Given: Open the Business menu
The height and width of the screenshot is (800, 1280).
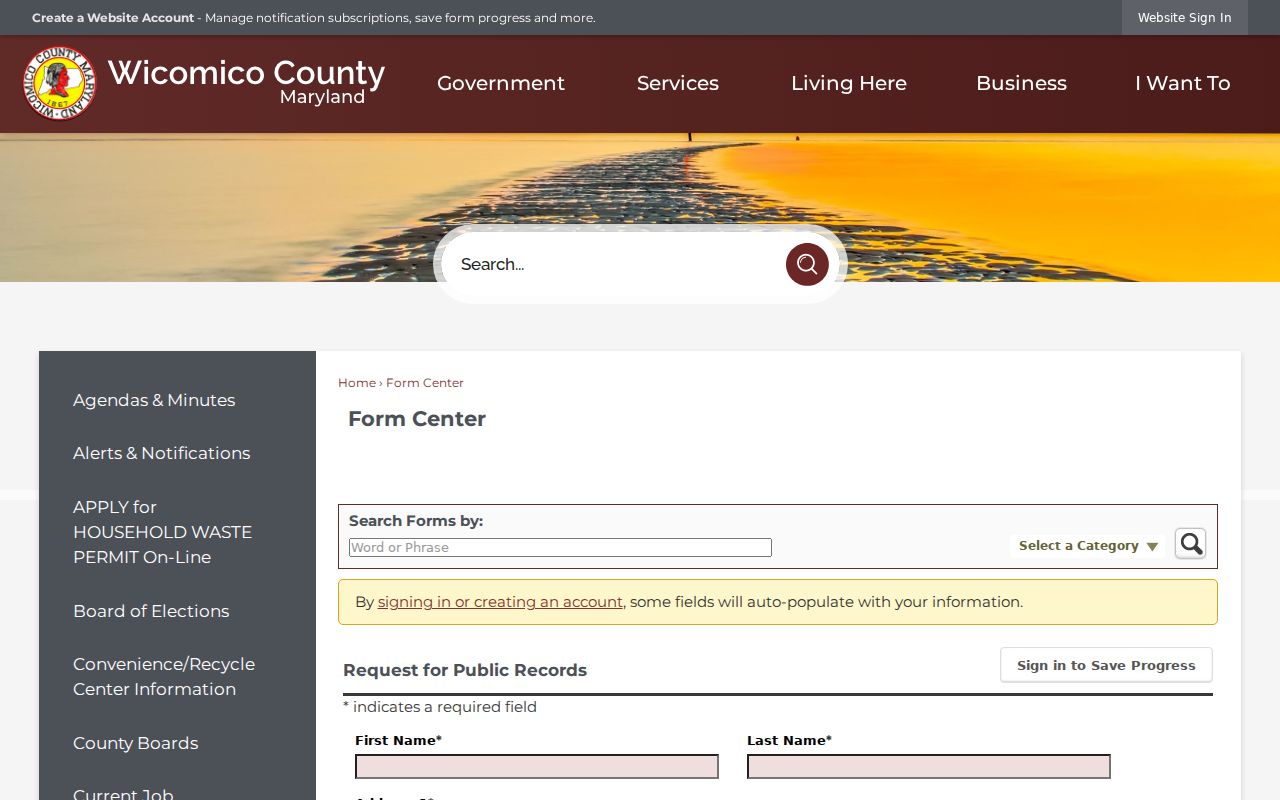Looking at the screenshot, I should [x=1021, y=83].
